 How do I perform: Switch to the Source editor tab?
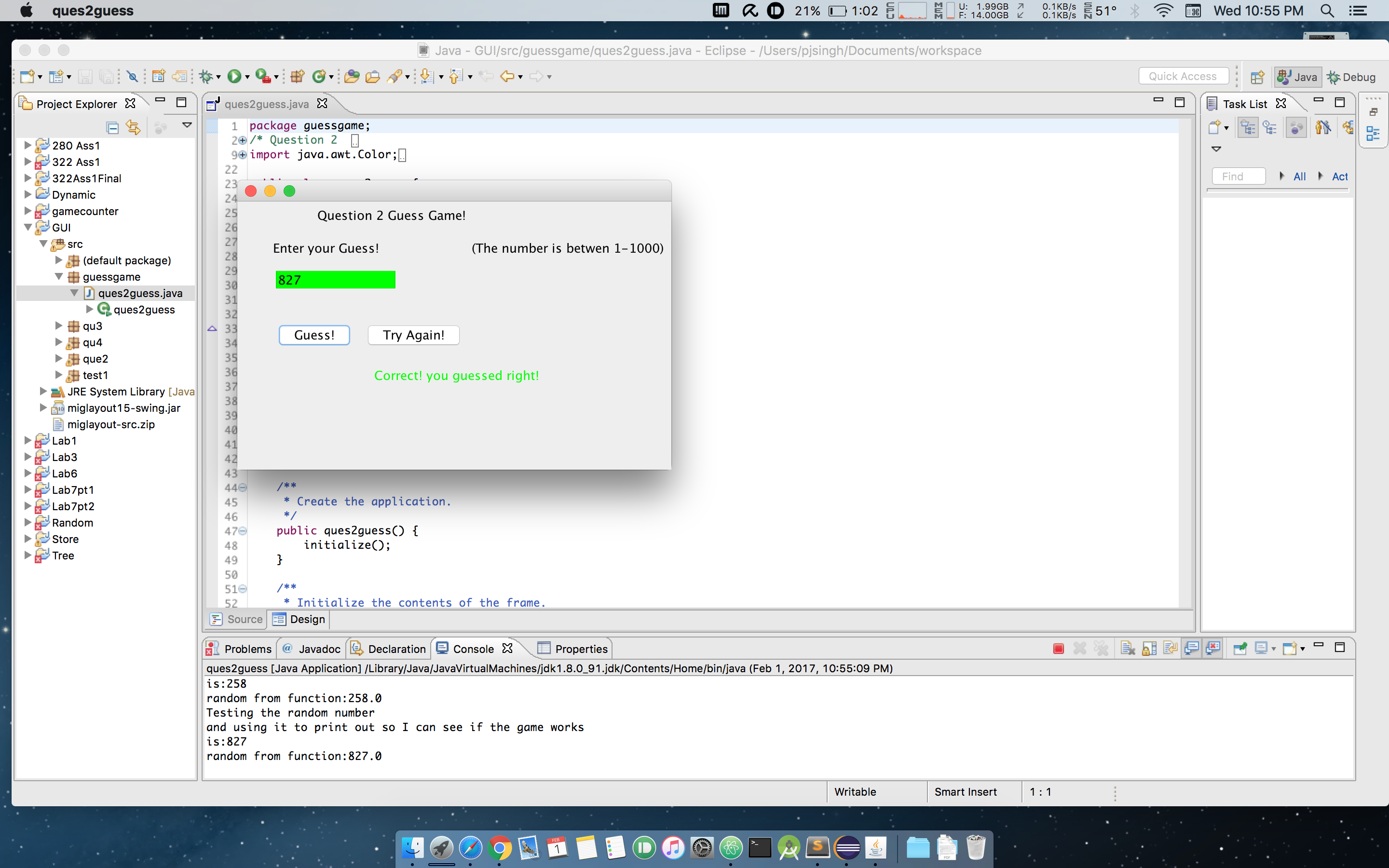[x=237, y=619]
